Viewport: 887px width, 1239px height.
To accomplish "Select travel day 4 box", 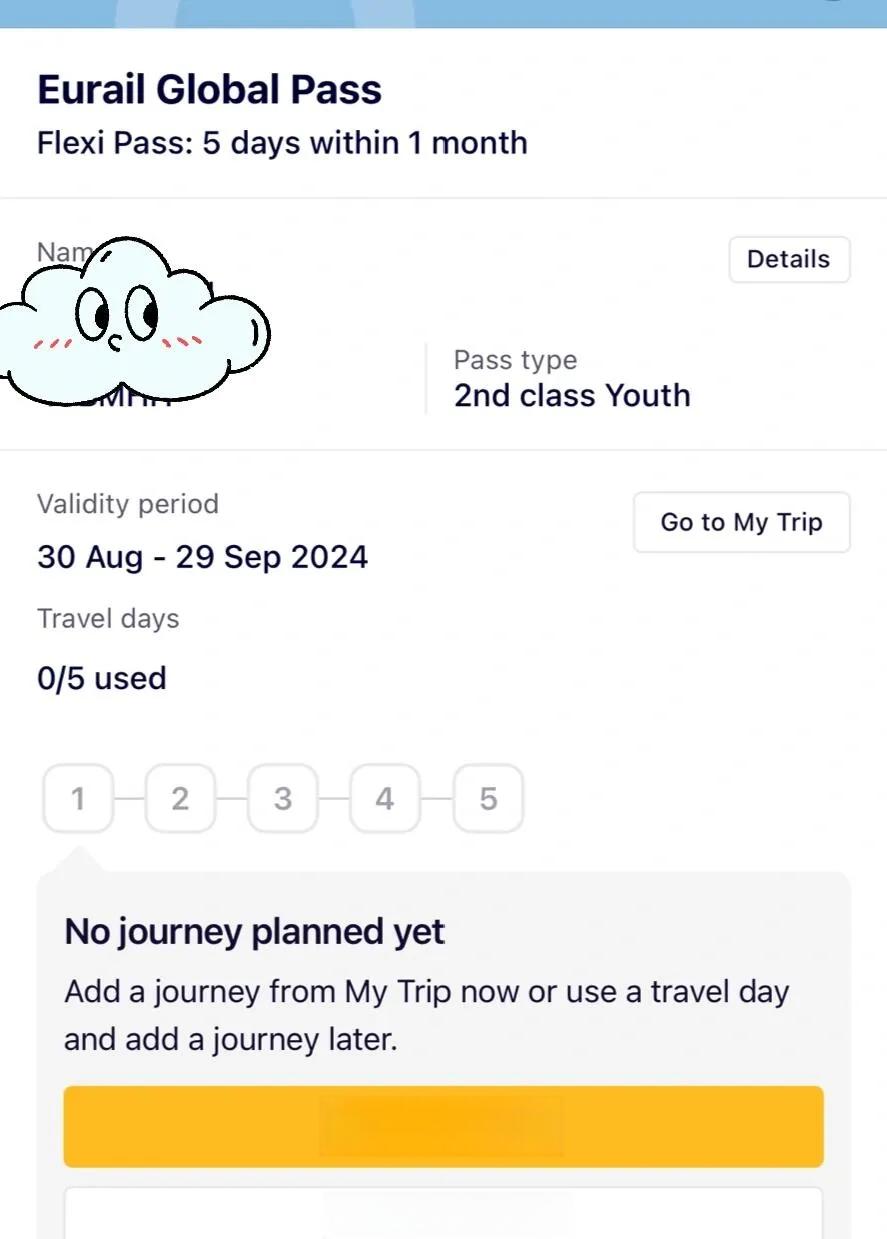I will point(385,798).
